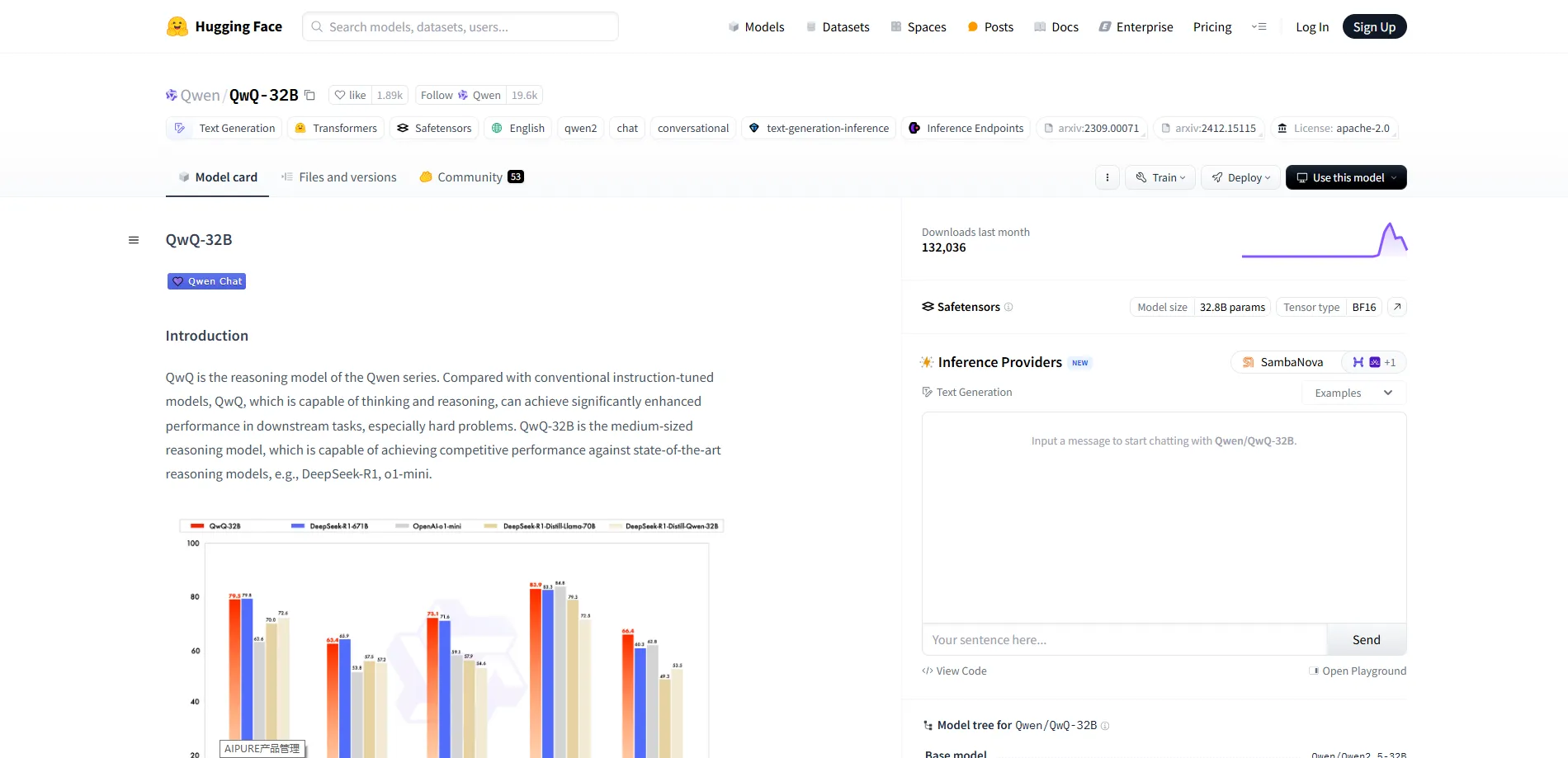Expand the Train dropdown
Screen dimensions: 1568x758
pyautogui.click(x=1159, y=177)
